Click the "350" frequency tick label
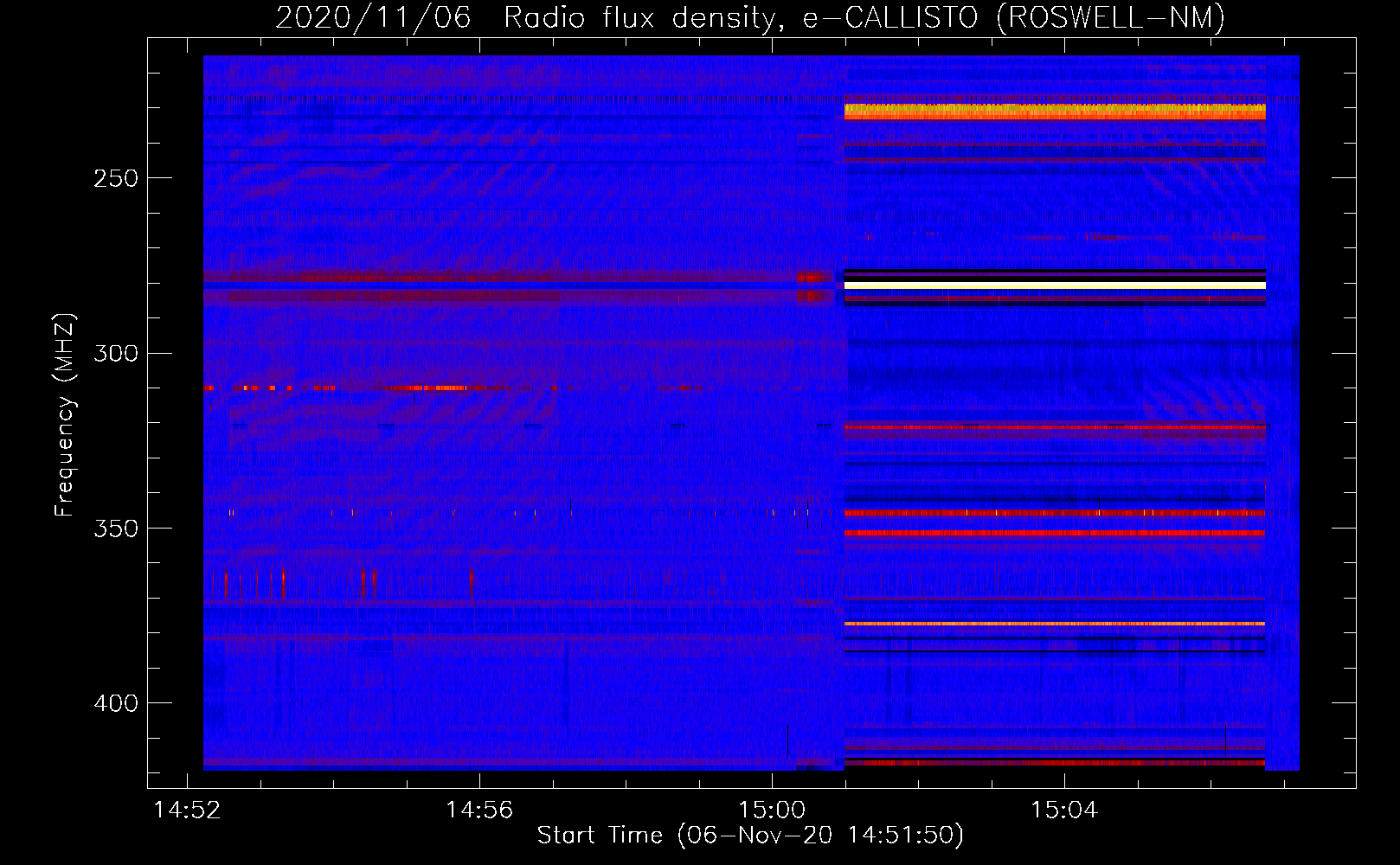This screenshot has height=865, width=1400. (116, 529)
